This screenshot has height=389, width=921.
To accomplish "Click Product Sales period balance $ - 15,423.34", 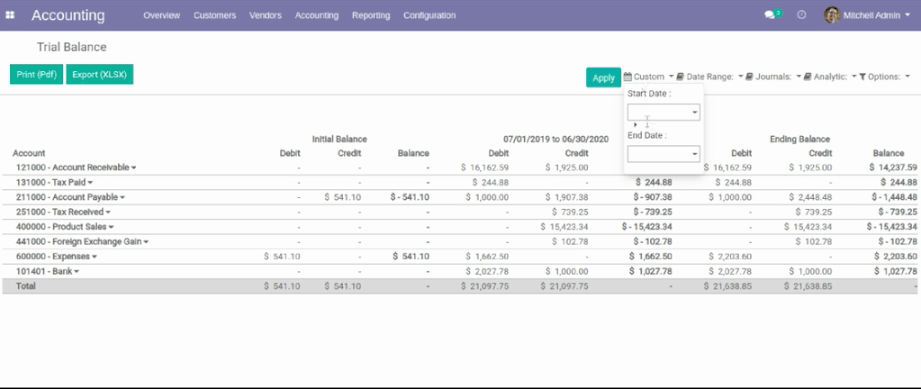I will (x=647, y=226).
